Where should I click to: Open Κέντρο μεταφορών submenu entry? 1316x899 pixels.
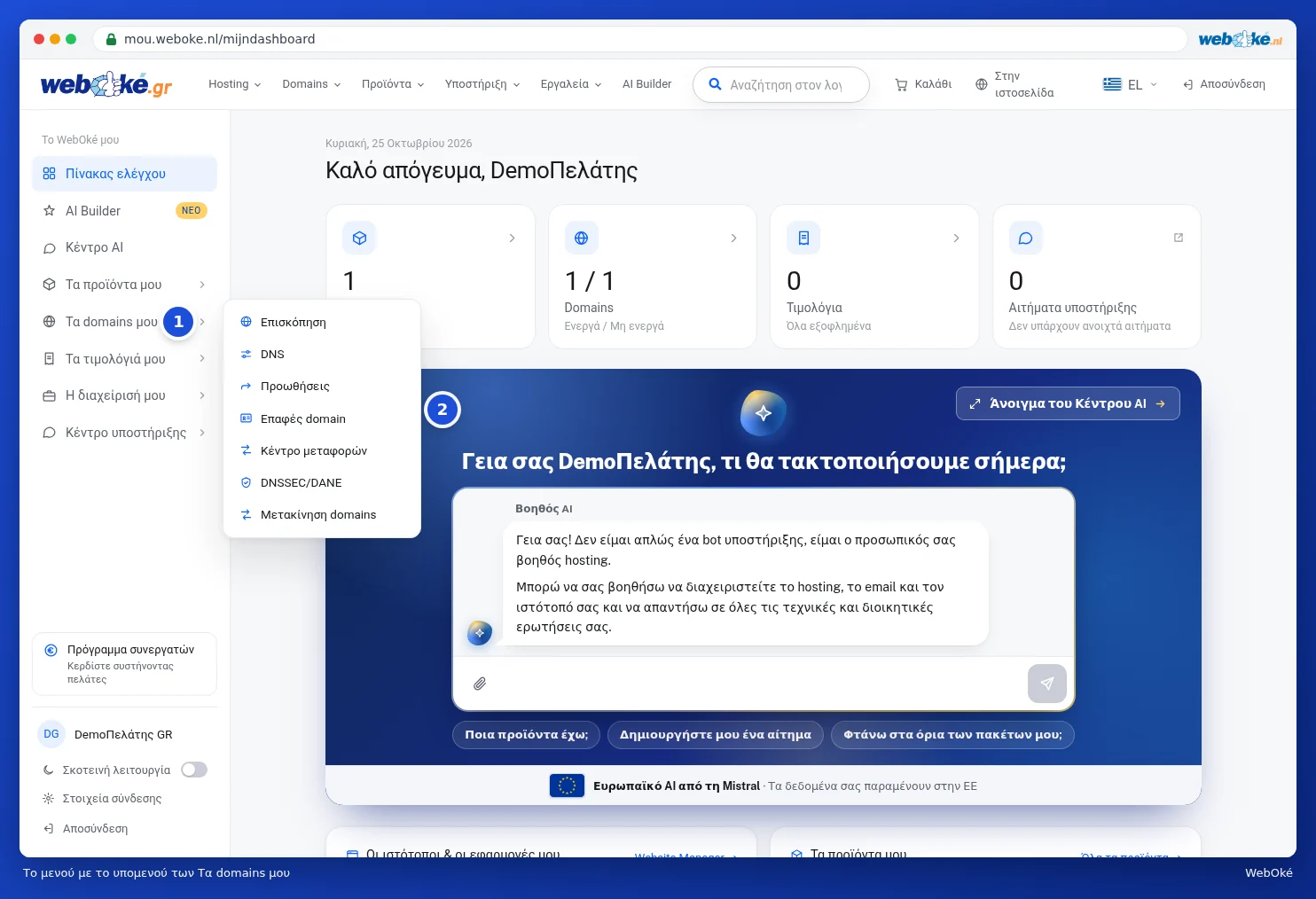pos(322,450)
